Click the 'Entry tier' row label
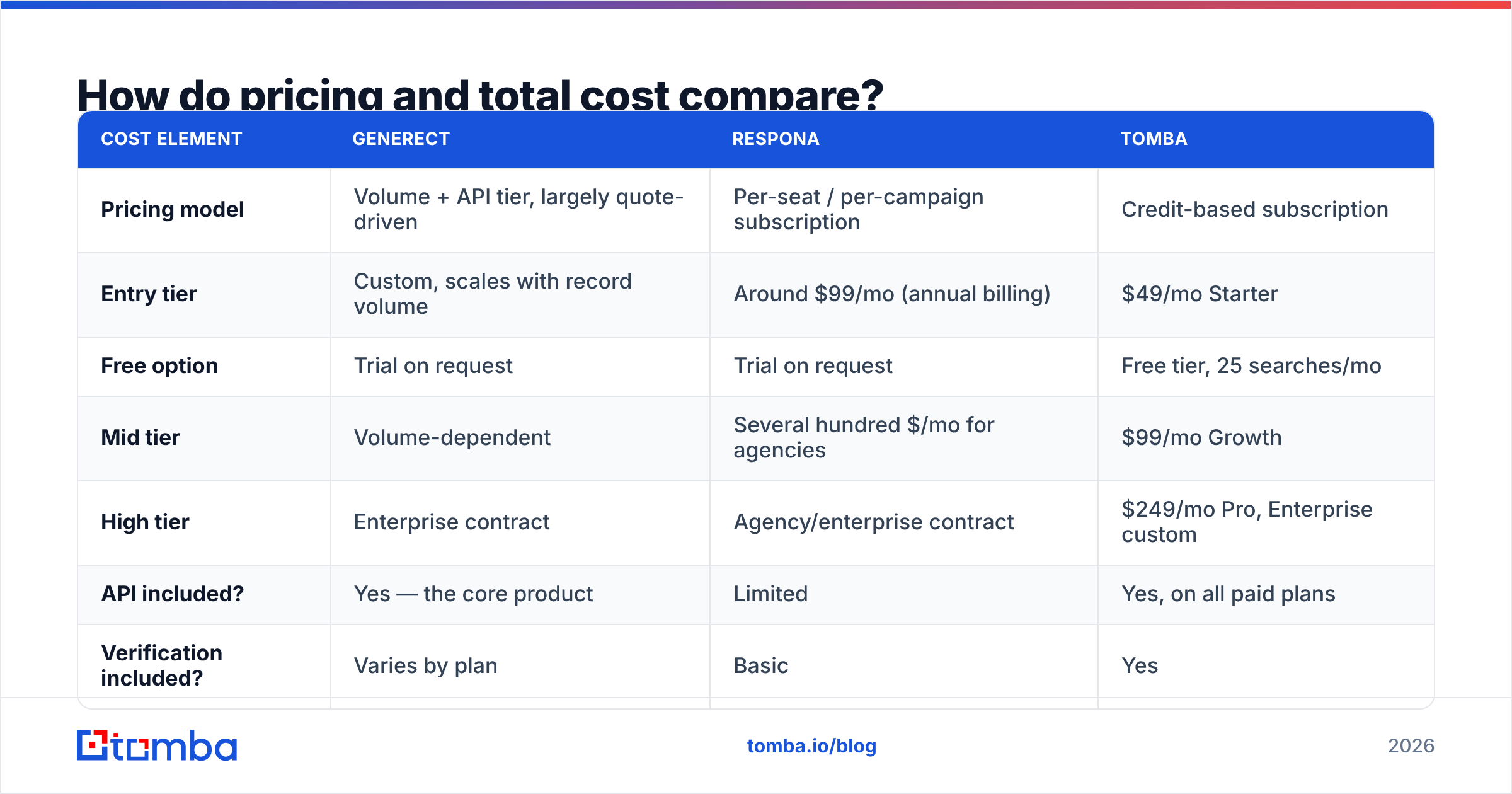1512x794 pixels. 149,294
